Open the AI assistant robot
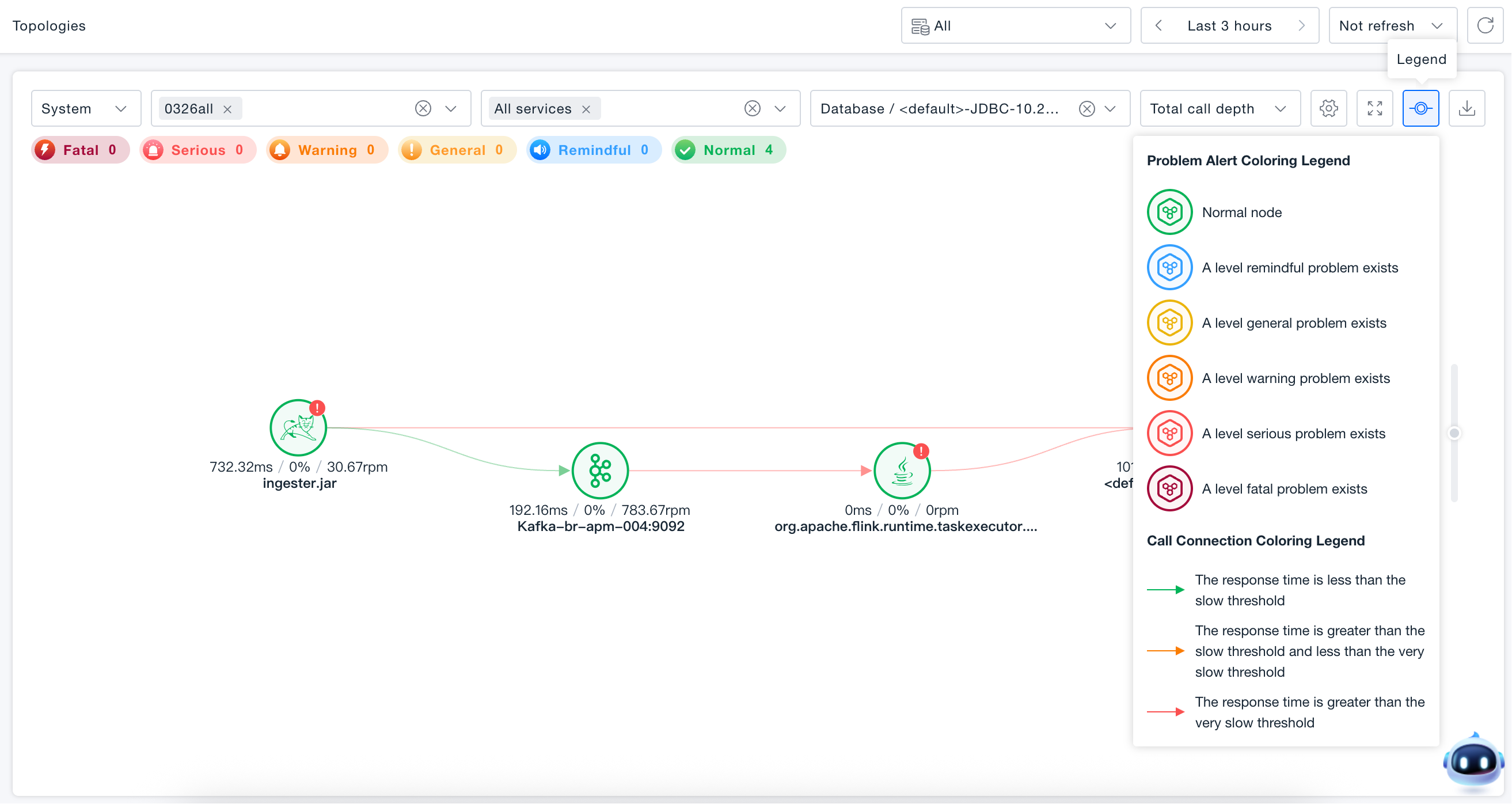The image size is (1512, 804). tap(1474, 761)
